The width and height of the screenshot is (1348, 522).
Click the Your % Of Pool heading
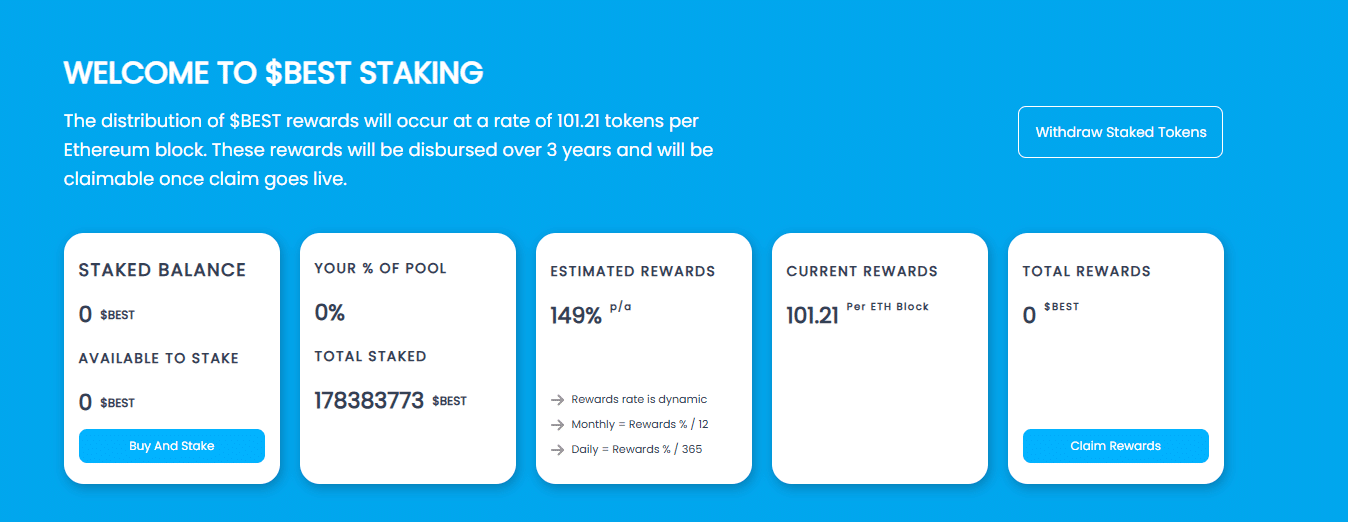381,268
